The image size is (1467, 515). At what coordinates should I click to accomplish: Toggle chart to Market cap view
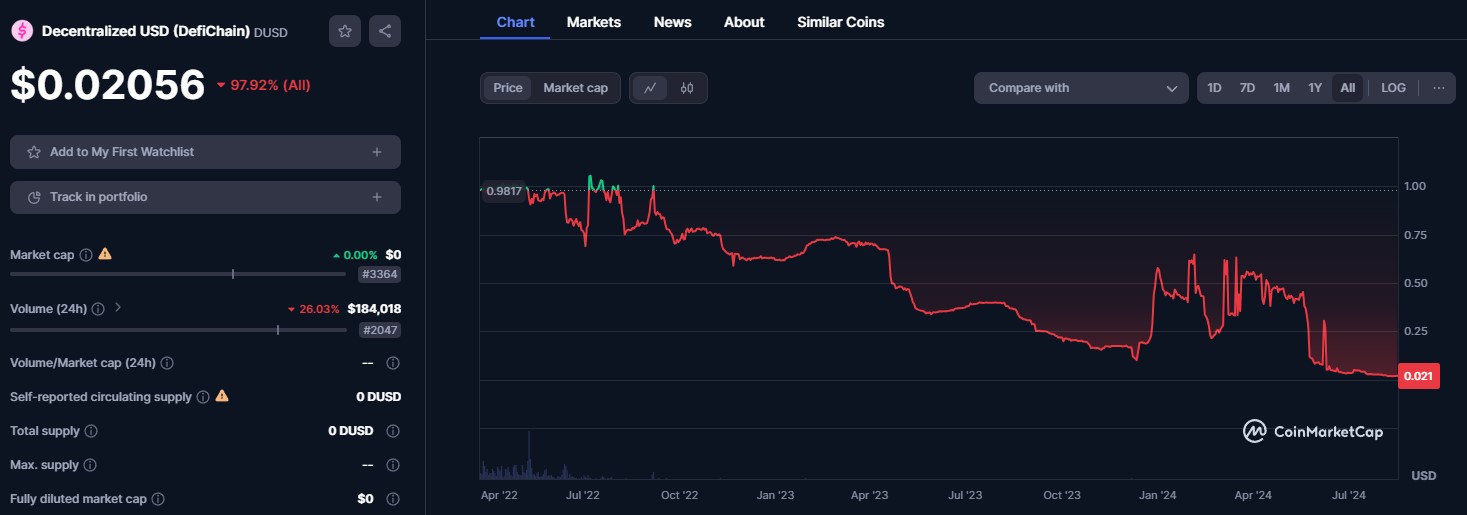[575, 88]
